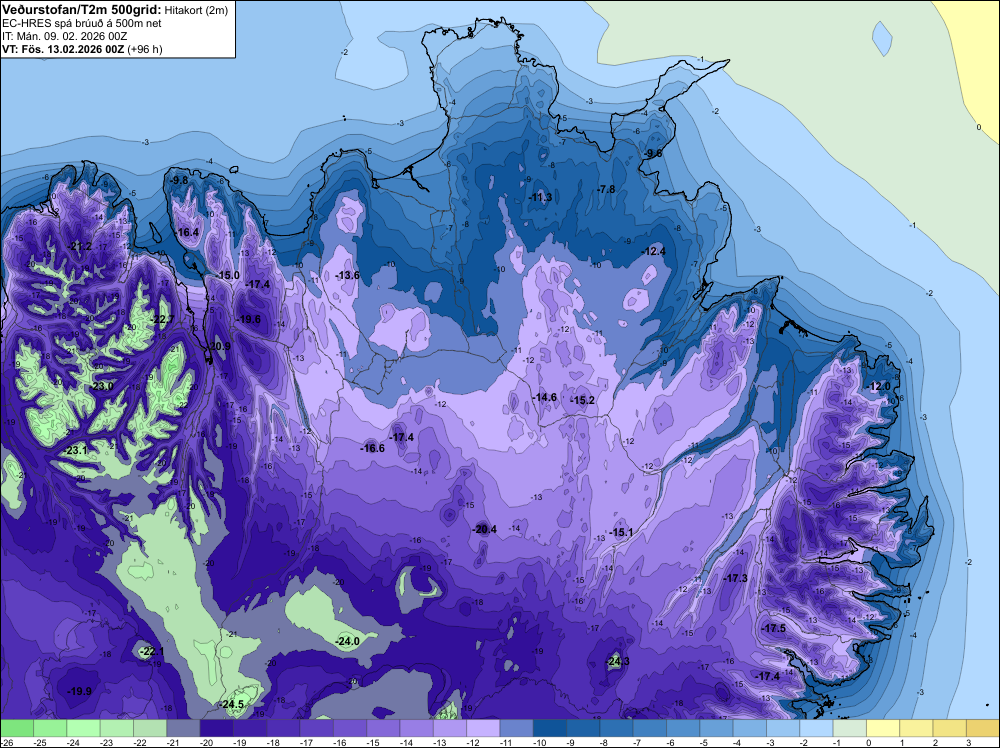The height and width of the screenshot is (748, 1000).
Task: Click the -17.5 temperature value
Action: click(774, 628)
